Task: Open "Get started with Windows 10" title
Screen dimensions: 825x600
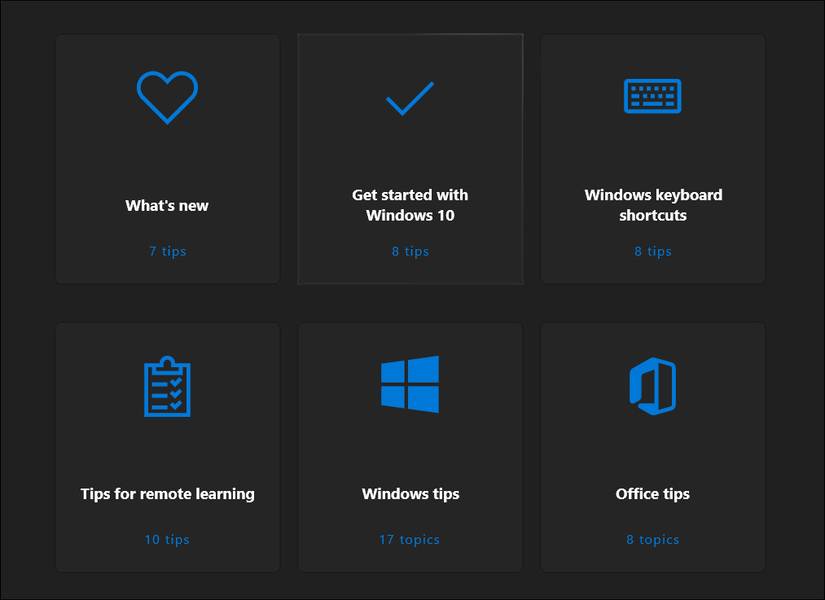Action: tap(410, 205)
